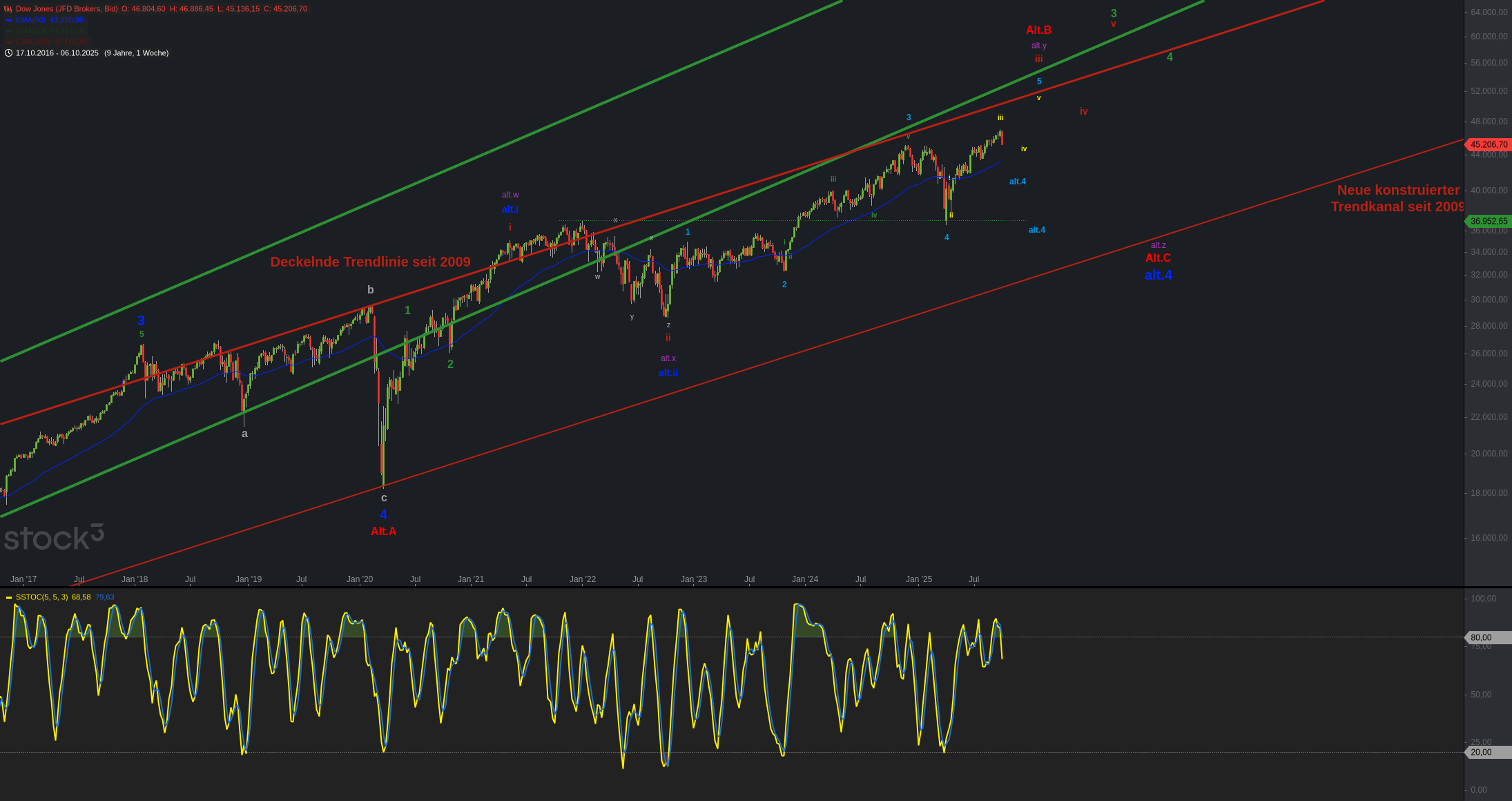The height and width of the screenshot is (801, 1512).
Task: Click the stock3 watermark logo
Action: coord(54,537)
